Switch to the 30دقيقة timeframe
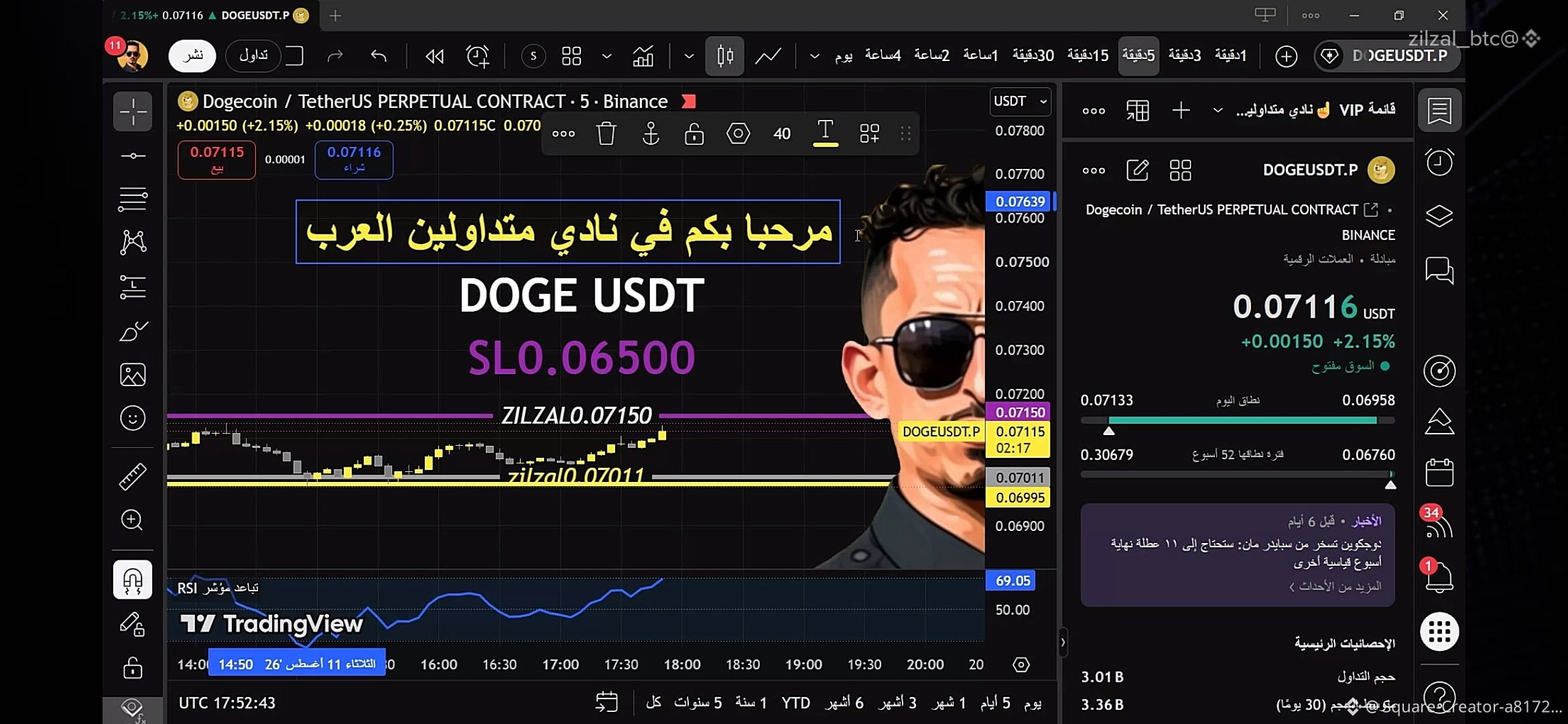The width and height of the screenshot is (1568, 724). click(x=1033, y=56)
